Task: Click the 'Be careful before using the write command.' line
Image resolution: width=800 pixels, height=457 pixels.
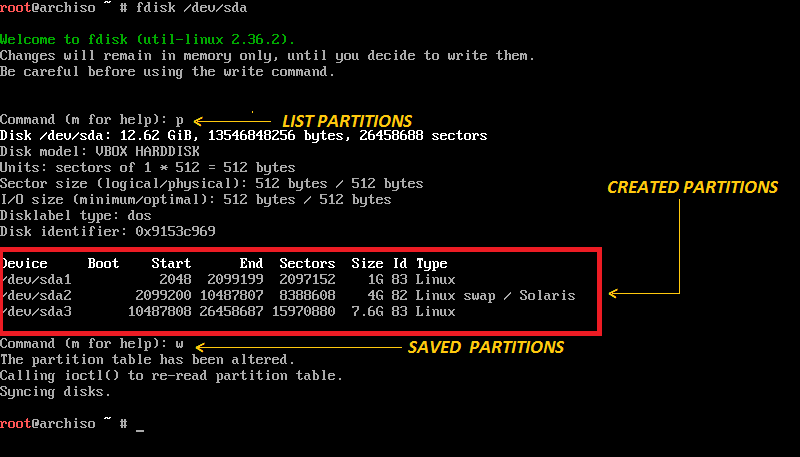Action: click(167, 71)
